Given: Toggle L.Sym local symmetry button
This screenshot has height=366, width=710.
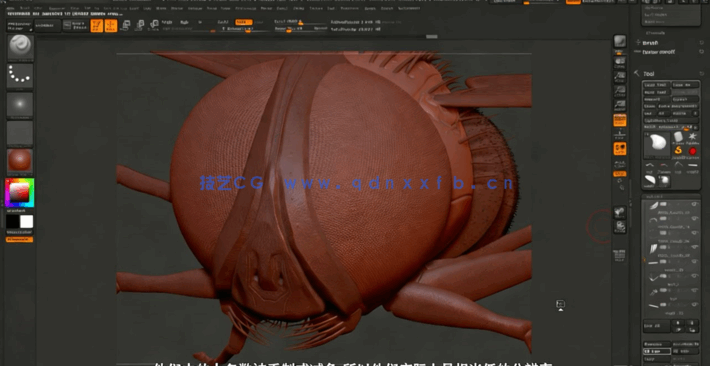Looking at the screenshot, I should (619, 164).
